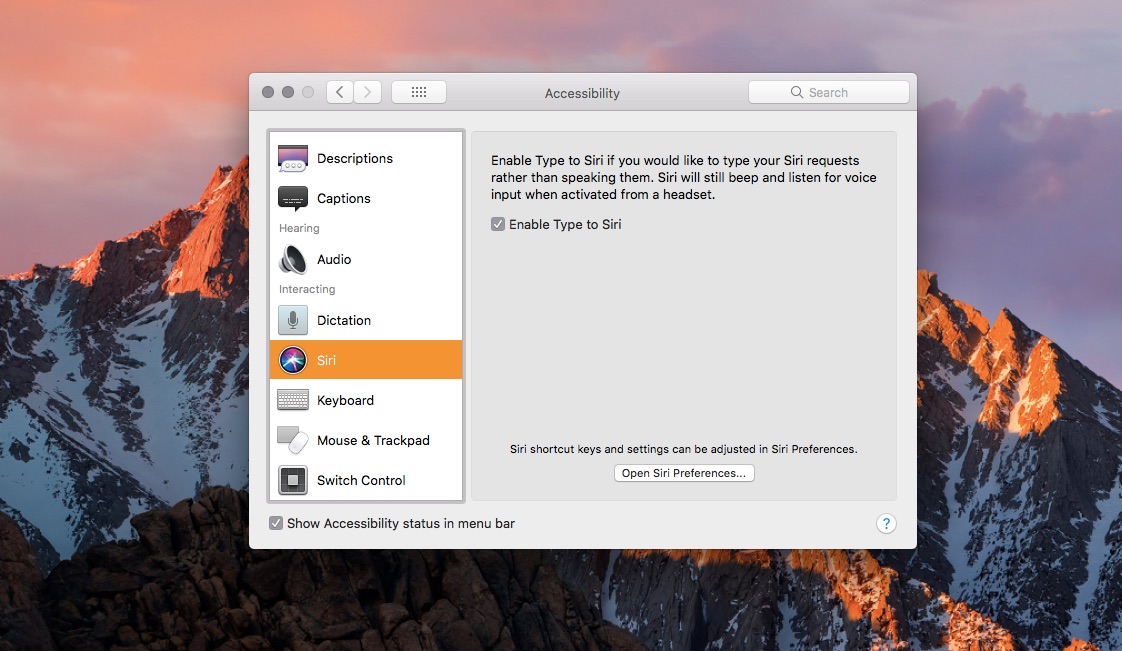
Task: Click the Switch Control icon
Action: click(293, 480)
